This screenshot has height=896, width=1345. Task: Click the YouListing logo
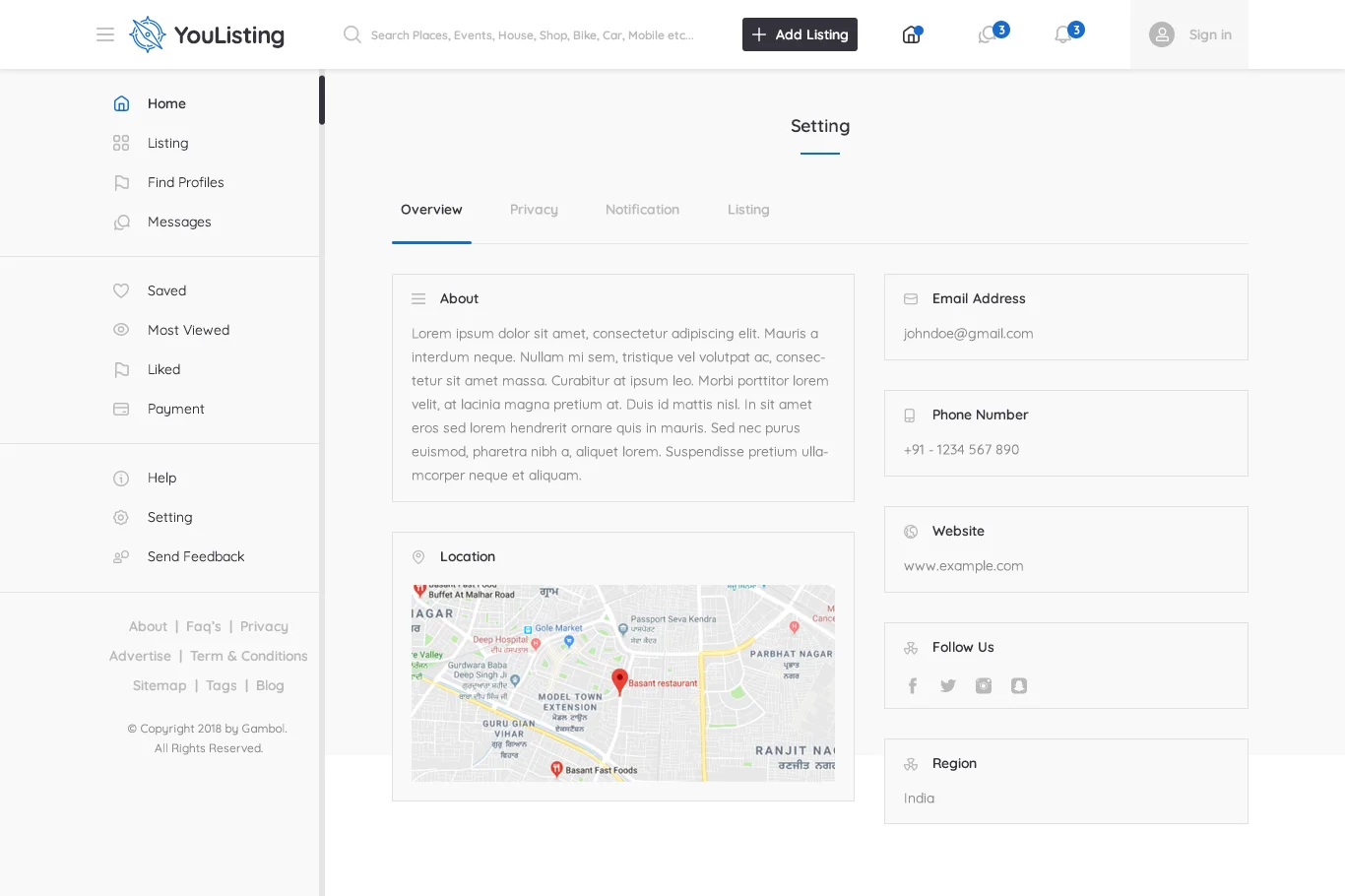(x=206, y=34)
